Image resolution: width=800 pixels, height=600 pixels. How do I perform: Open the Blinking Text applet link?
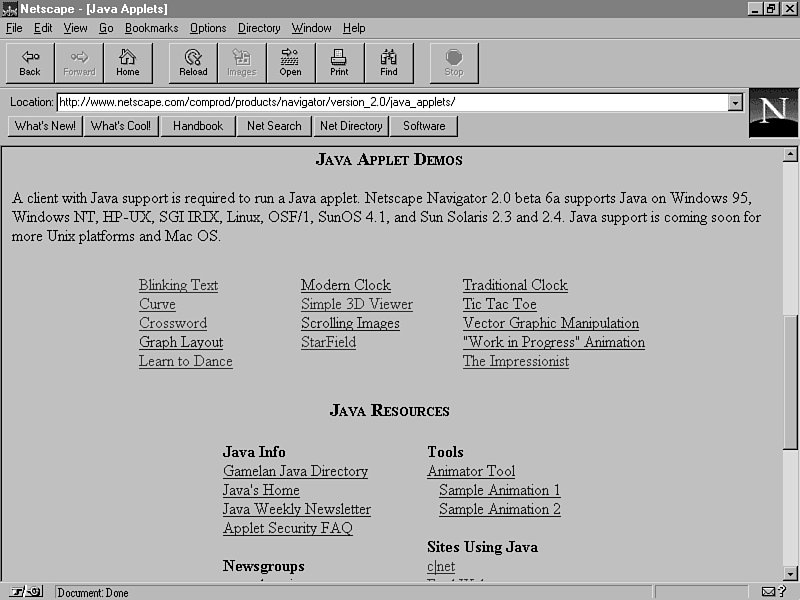click(179, 285)
